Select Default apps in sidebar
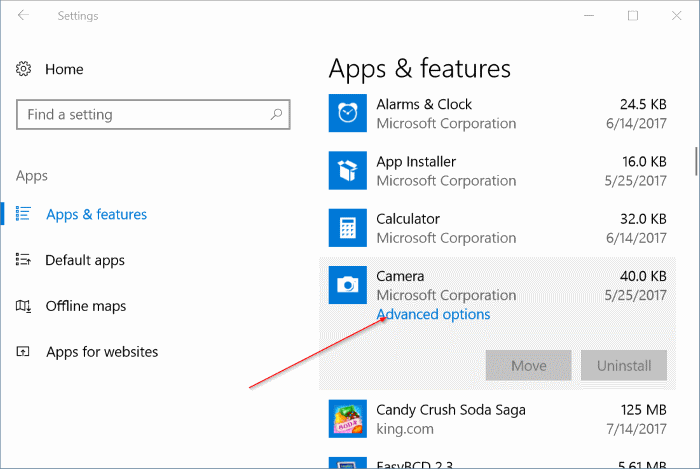Viewport: 700px width, 469px height. pos(85,260)
